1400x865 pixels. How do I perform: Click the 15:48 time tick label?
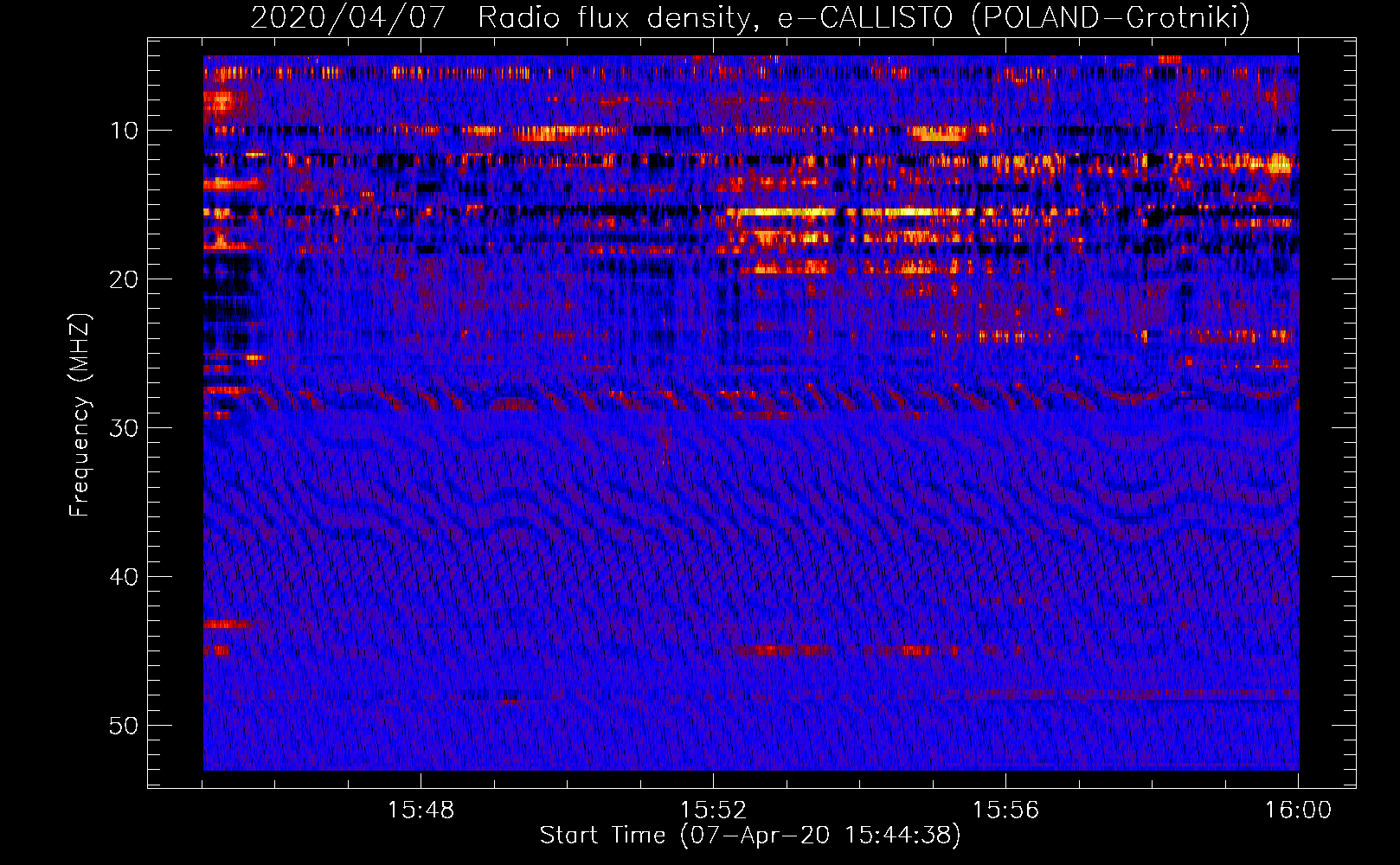pyautogui.click(x=421, y=810)
